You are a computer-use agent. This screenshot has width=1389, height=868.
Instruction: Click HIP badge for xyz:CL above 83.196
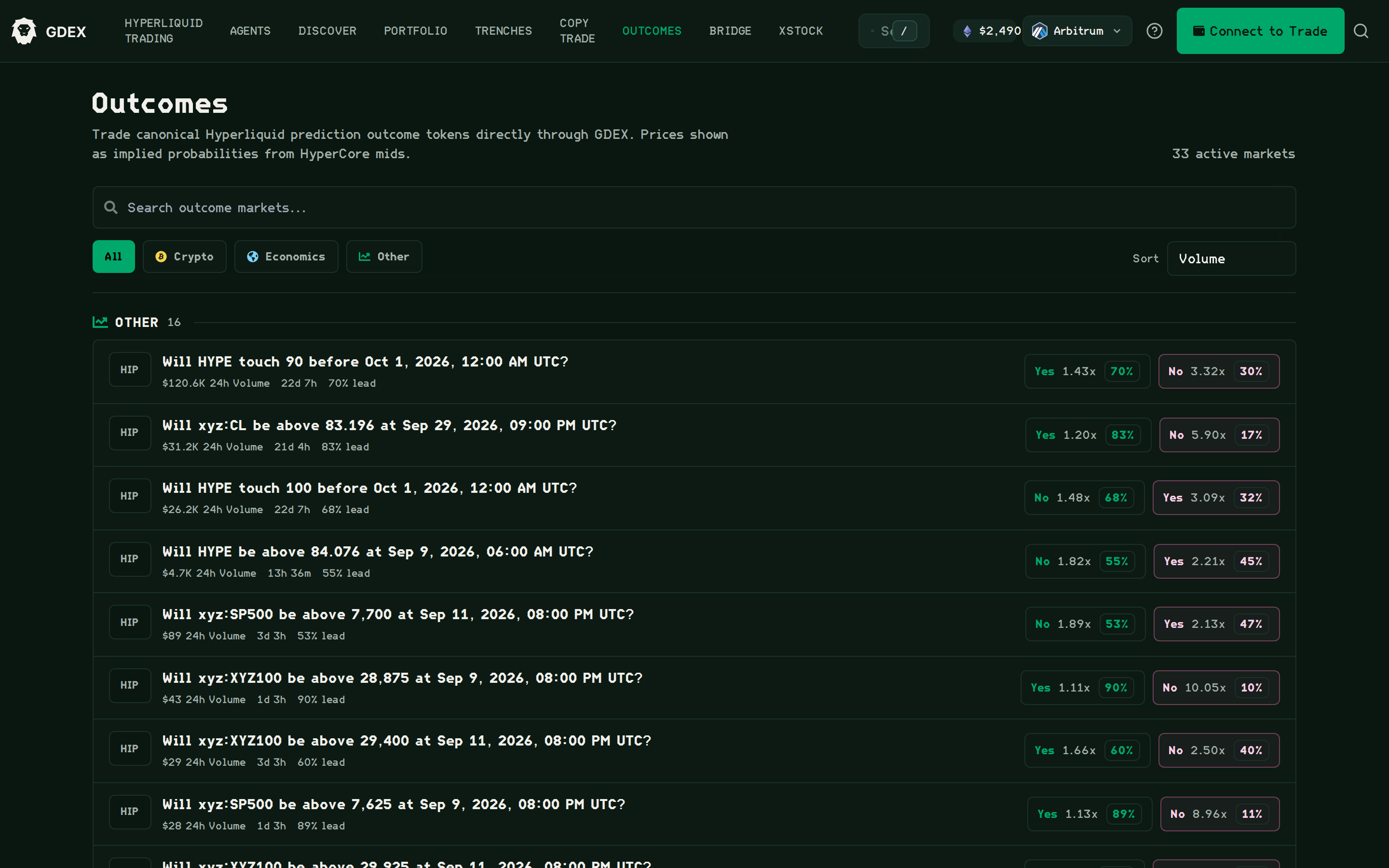pyautogui.click(x=130, y=433)
